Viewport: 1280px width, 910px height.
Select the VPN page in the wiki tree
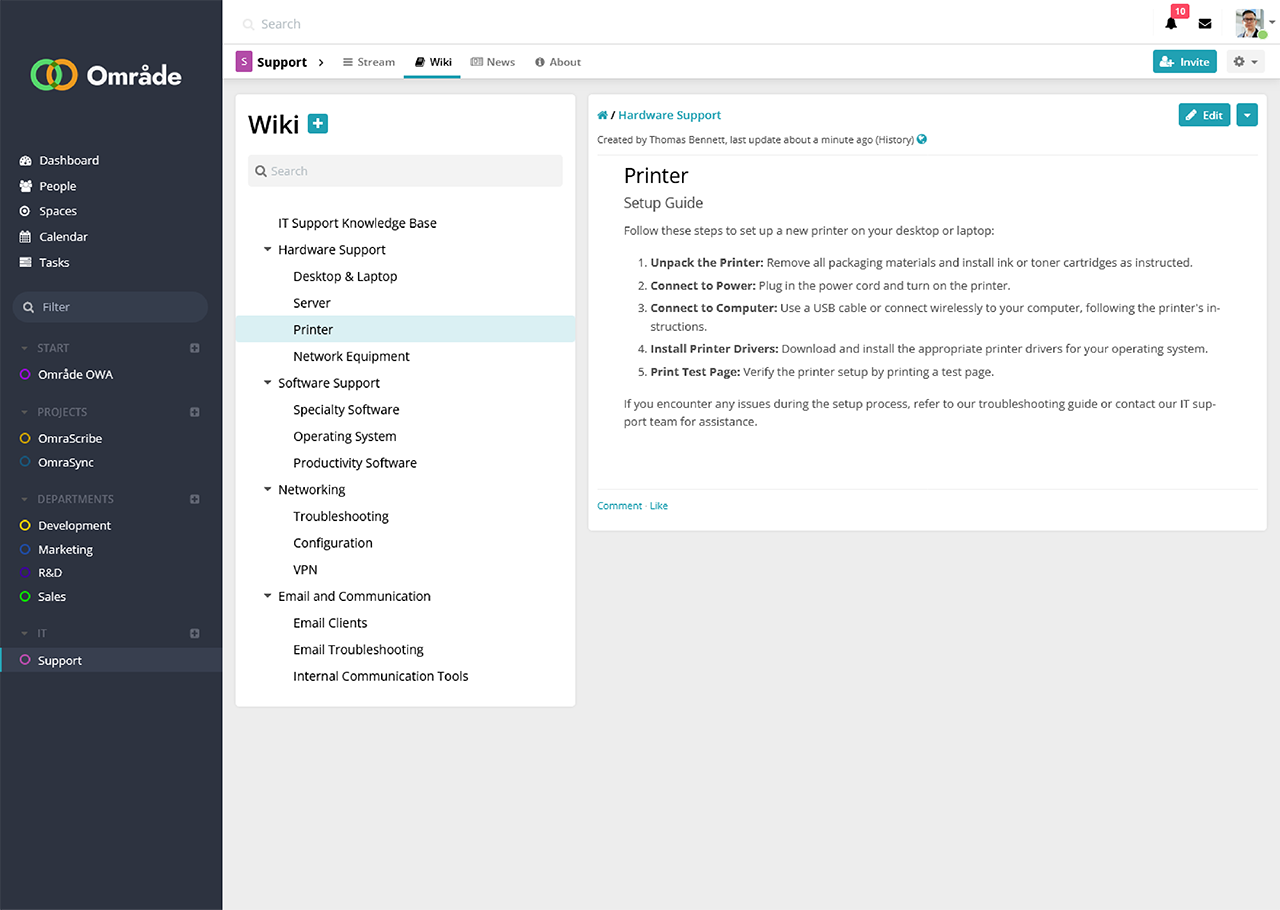pyautogui.click(x=305, y=570)
